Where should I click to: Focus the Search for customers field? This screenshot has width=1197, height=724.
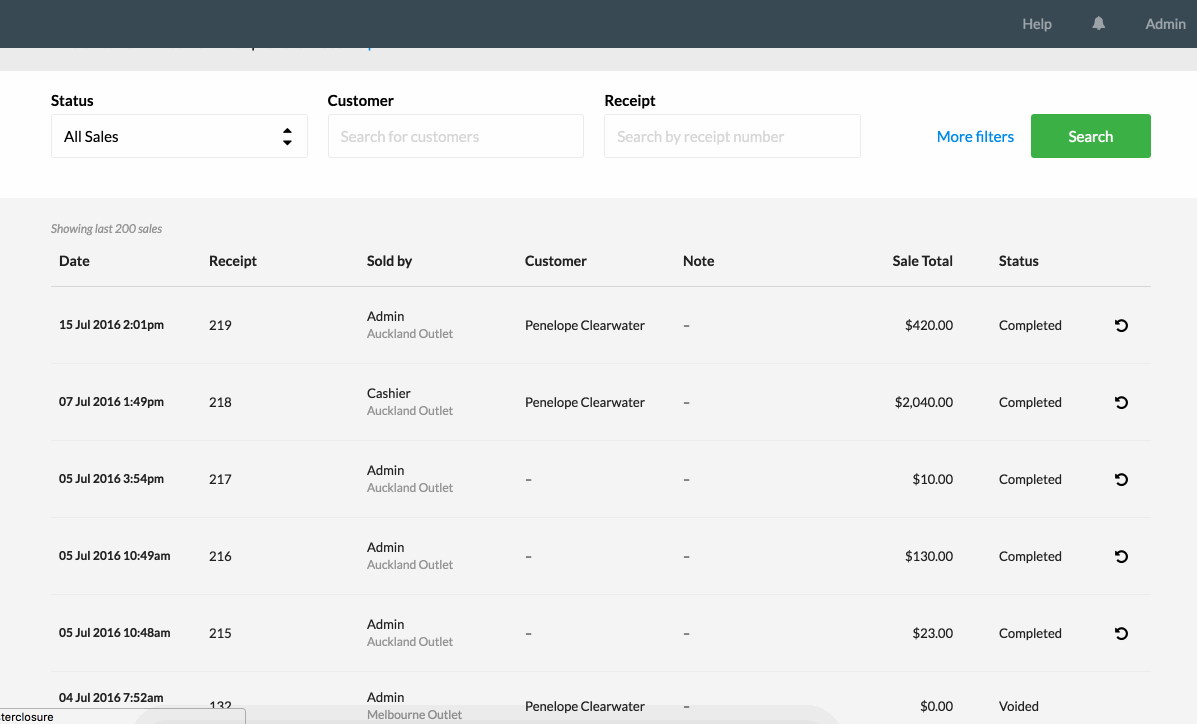click(456, 137)
